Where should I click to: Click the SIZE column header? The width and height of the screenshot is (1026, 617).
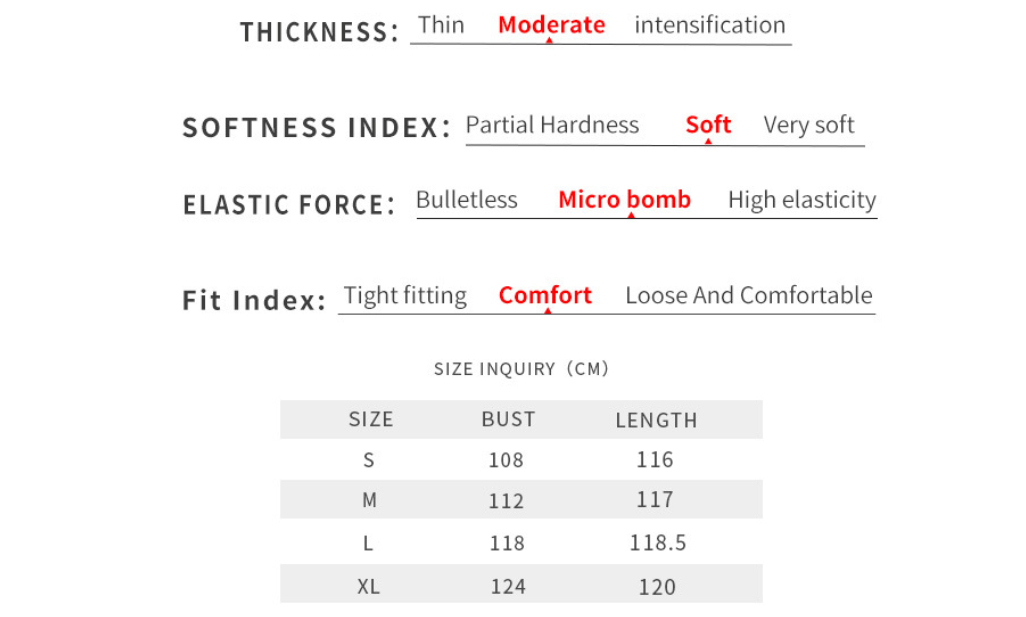371,420
